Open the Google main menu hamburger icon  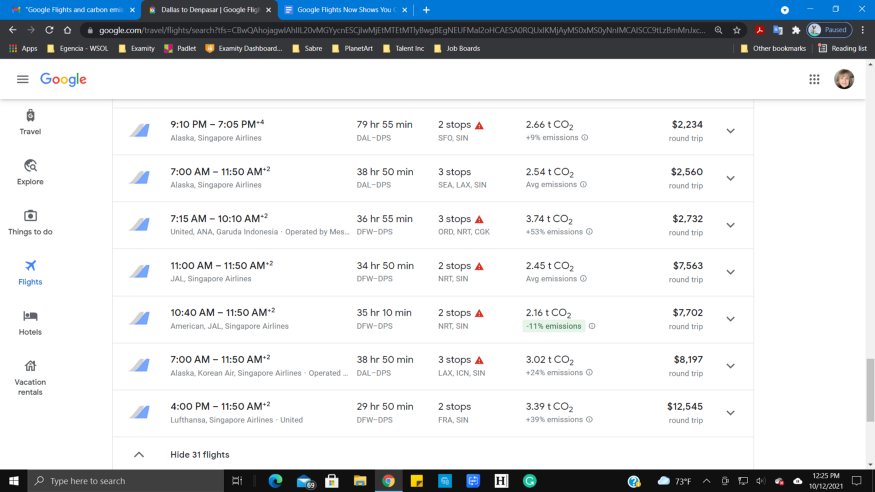[x=22, y=79]
